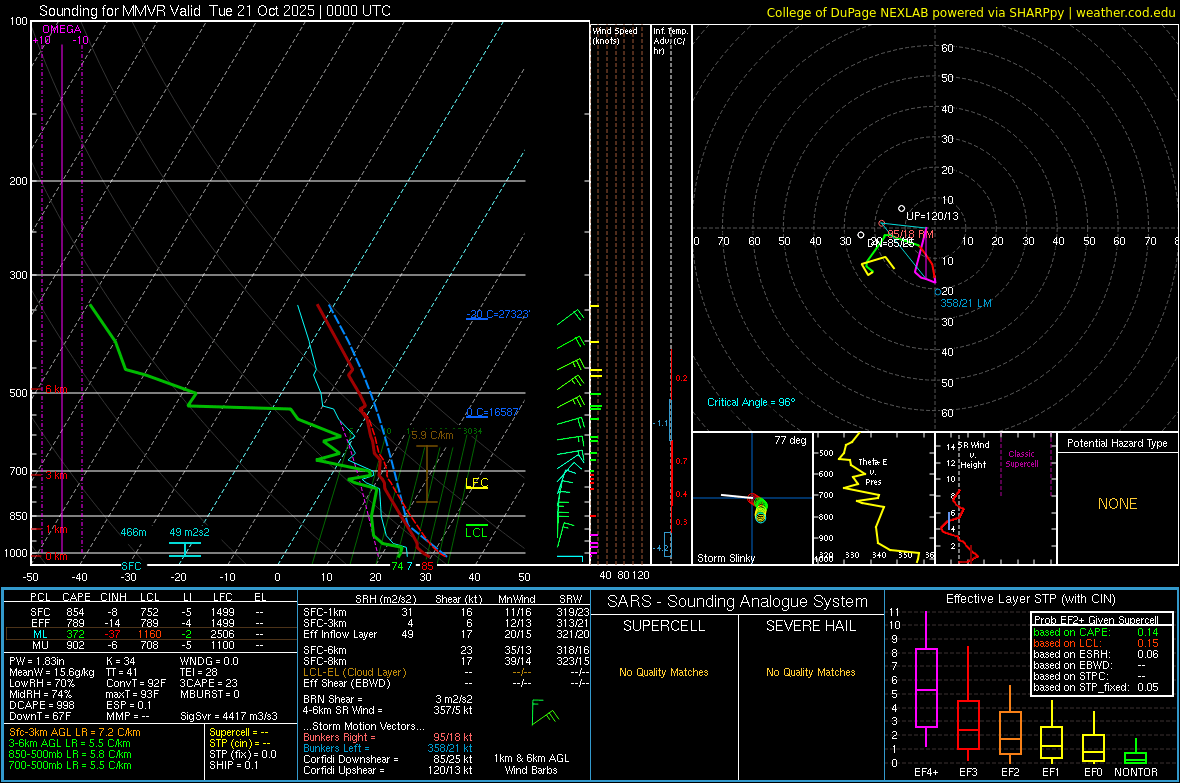Click '850-500mb LR = 5.8 C/km'
Viewport: 1180px width, 783px height.
pos(70,754)
